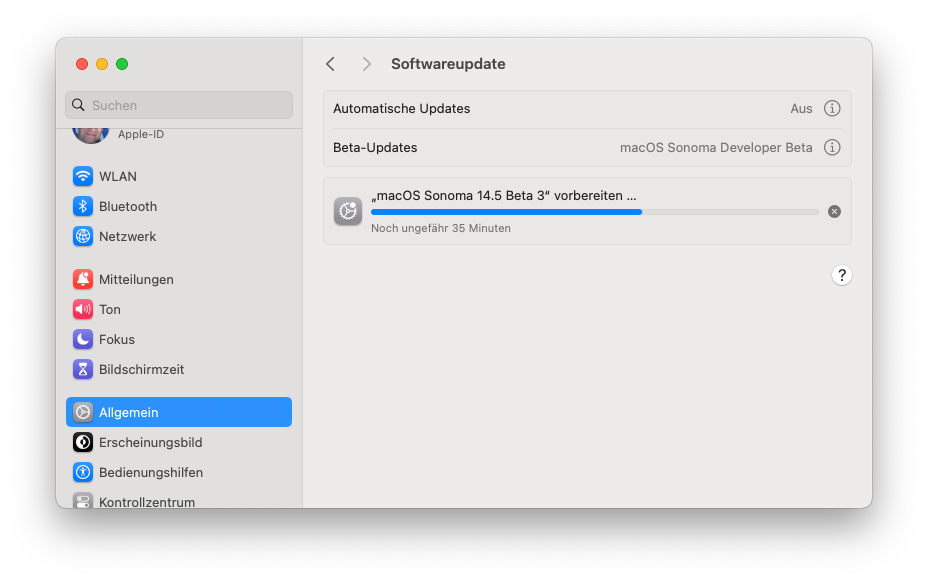Viewport: 928px width, 582px height.
Task: Go forward with the right chevron
Action: [367, 64]
